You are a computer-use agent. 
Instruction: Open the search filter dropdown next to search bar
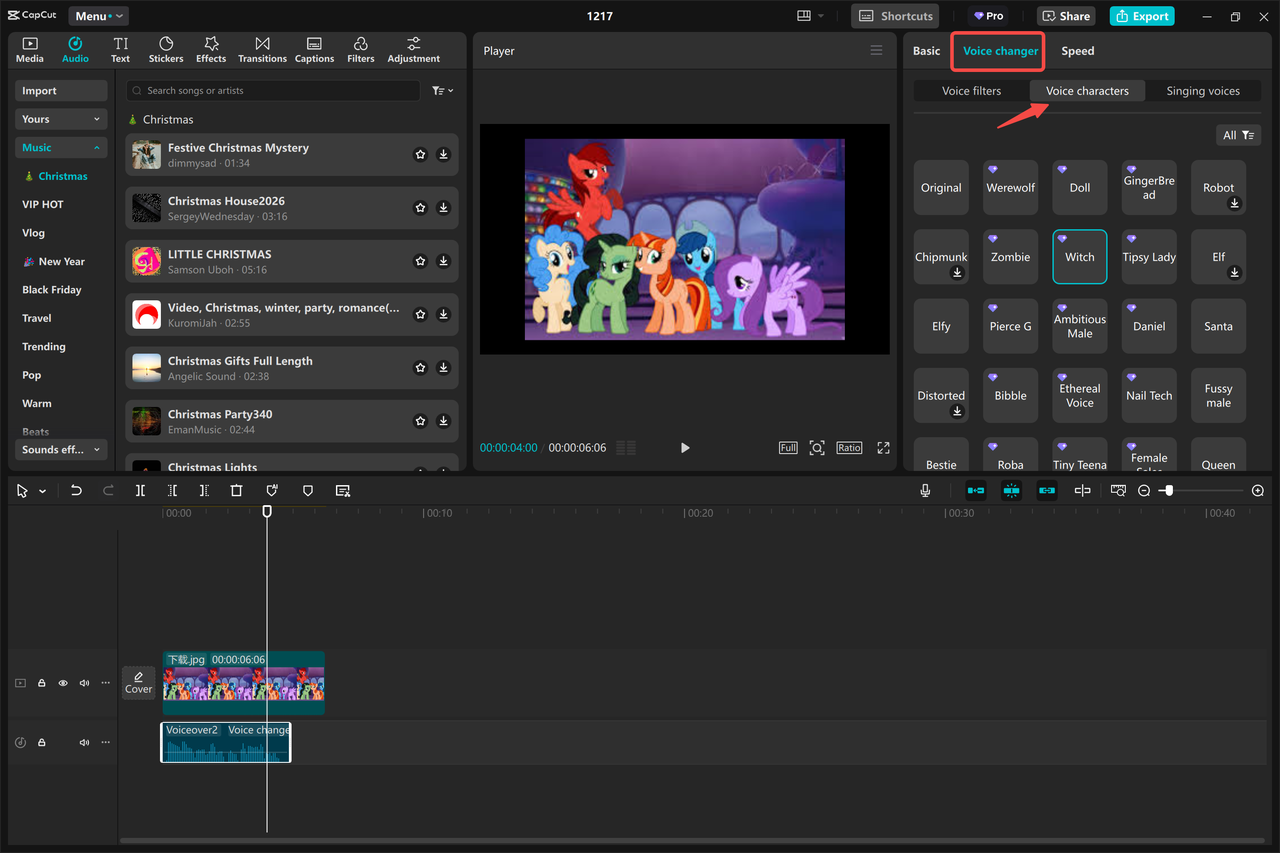point(441,90)
